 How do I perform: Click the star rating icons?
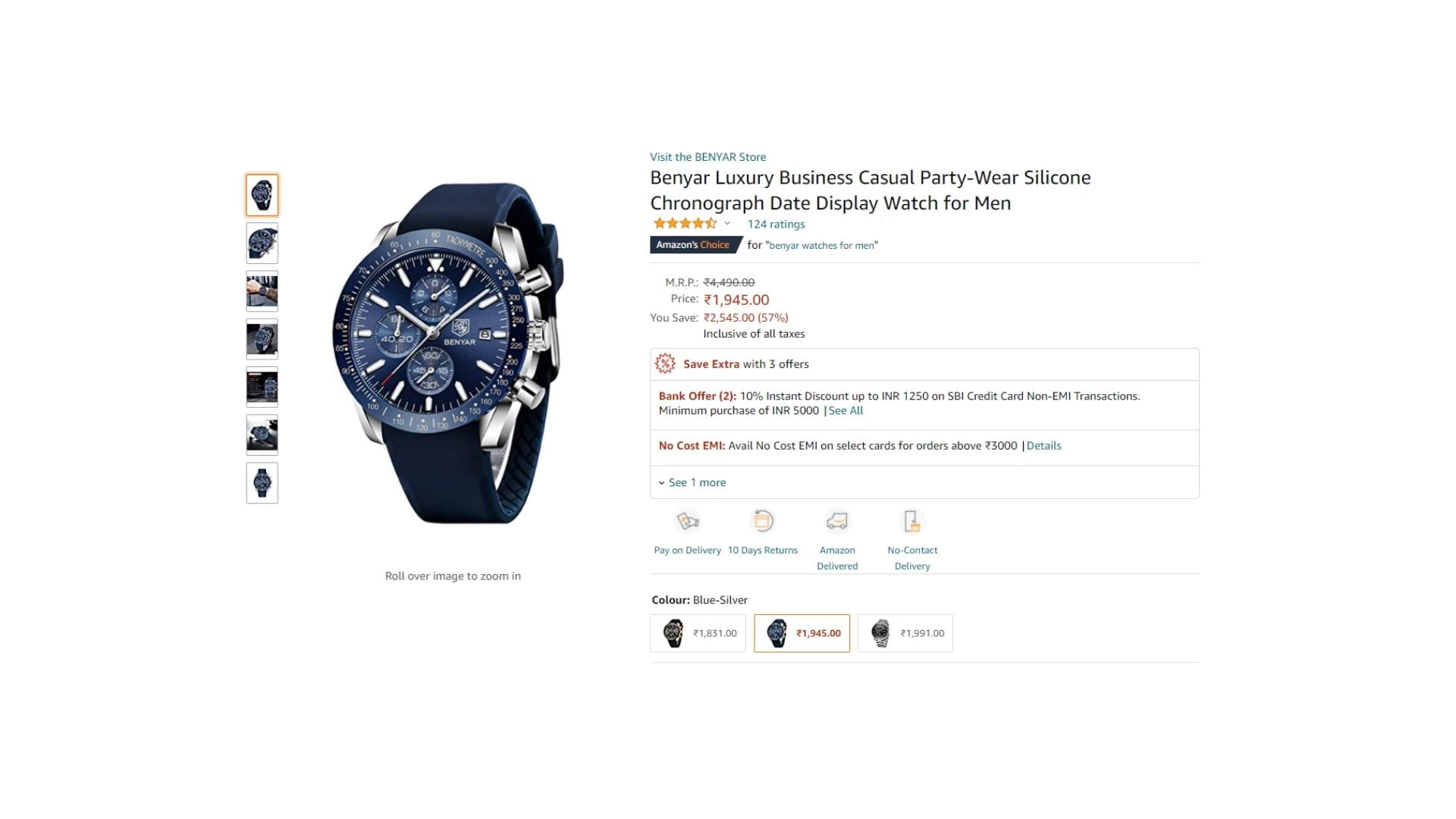pos(685,224)
